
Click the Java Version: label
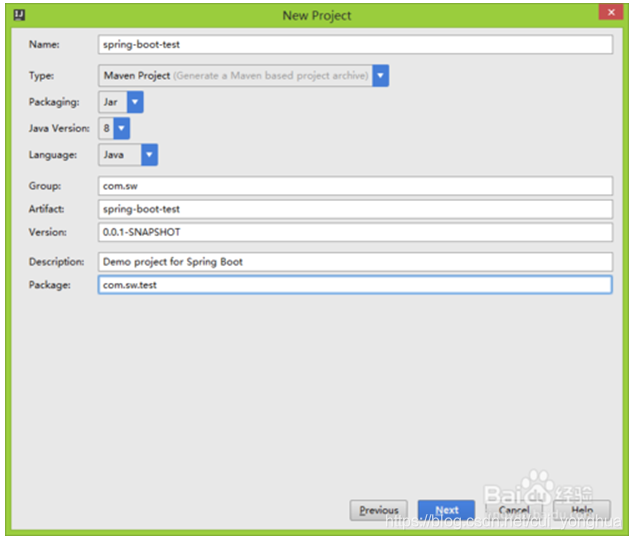(59, 129)
